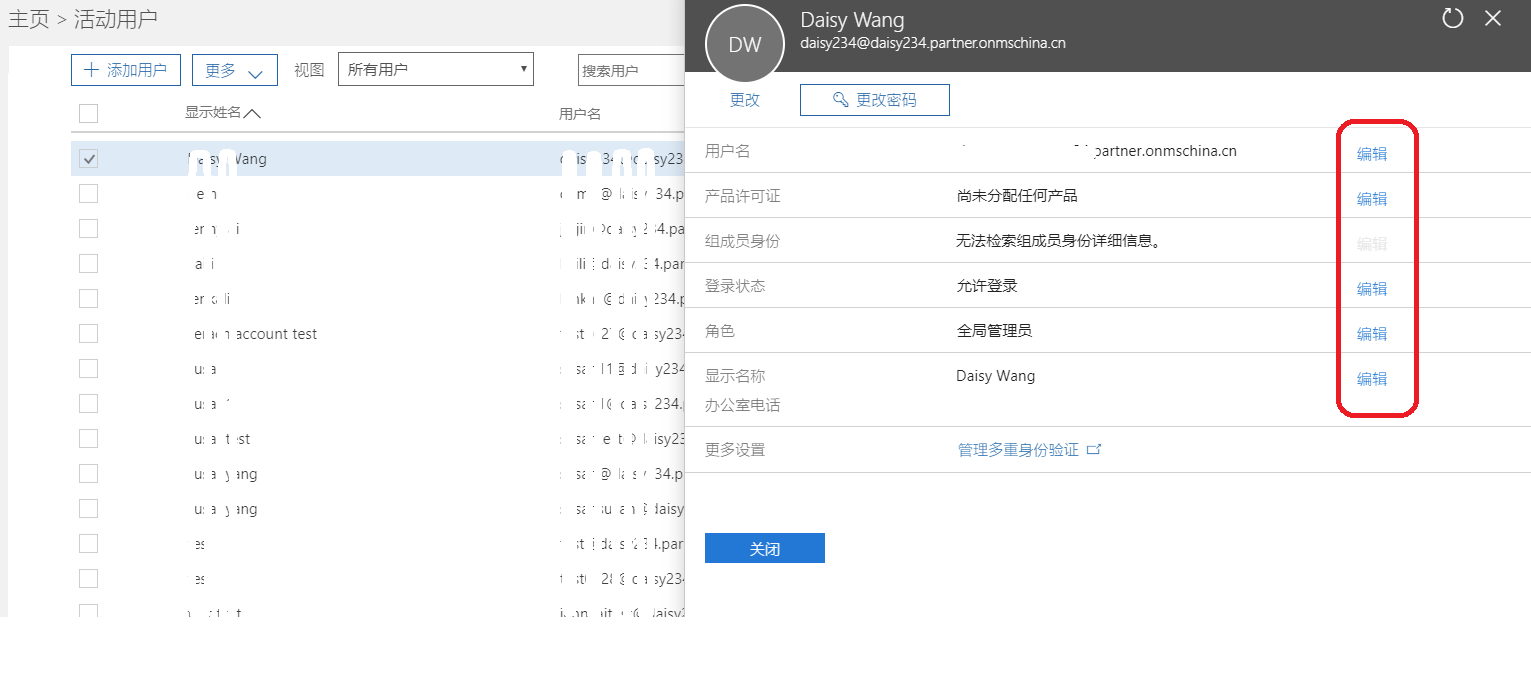Click the external link icon after 管理多重身份验证
This screenshot has height=675, width=1531.
coord(1094,450)
